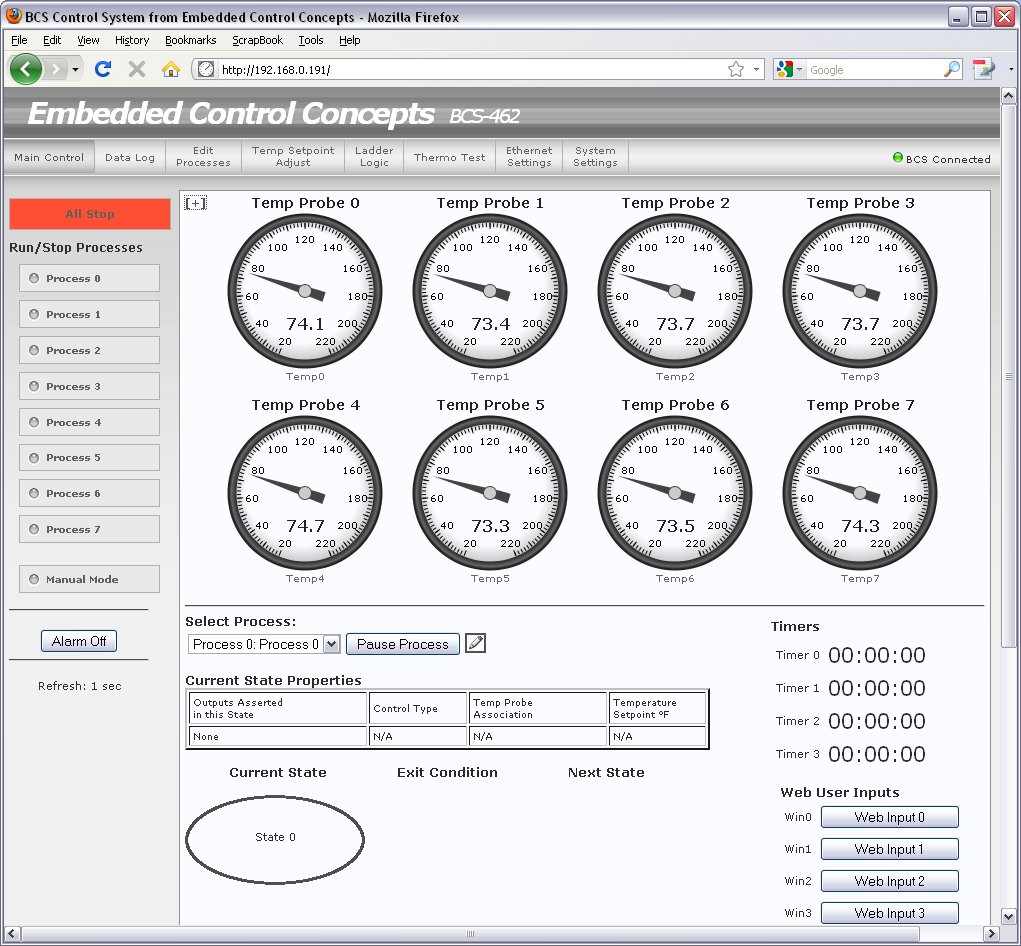Click the Web Input 3 button
This screenshot has height=946, width=1021.
pyautogui.click(x=889, y=913)
